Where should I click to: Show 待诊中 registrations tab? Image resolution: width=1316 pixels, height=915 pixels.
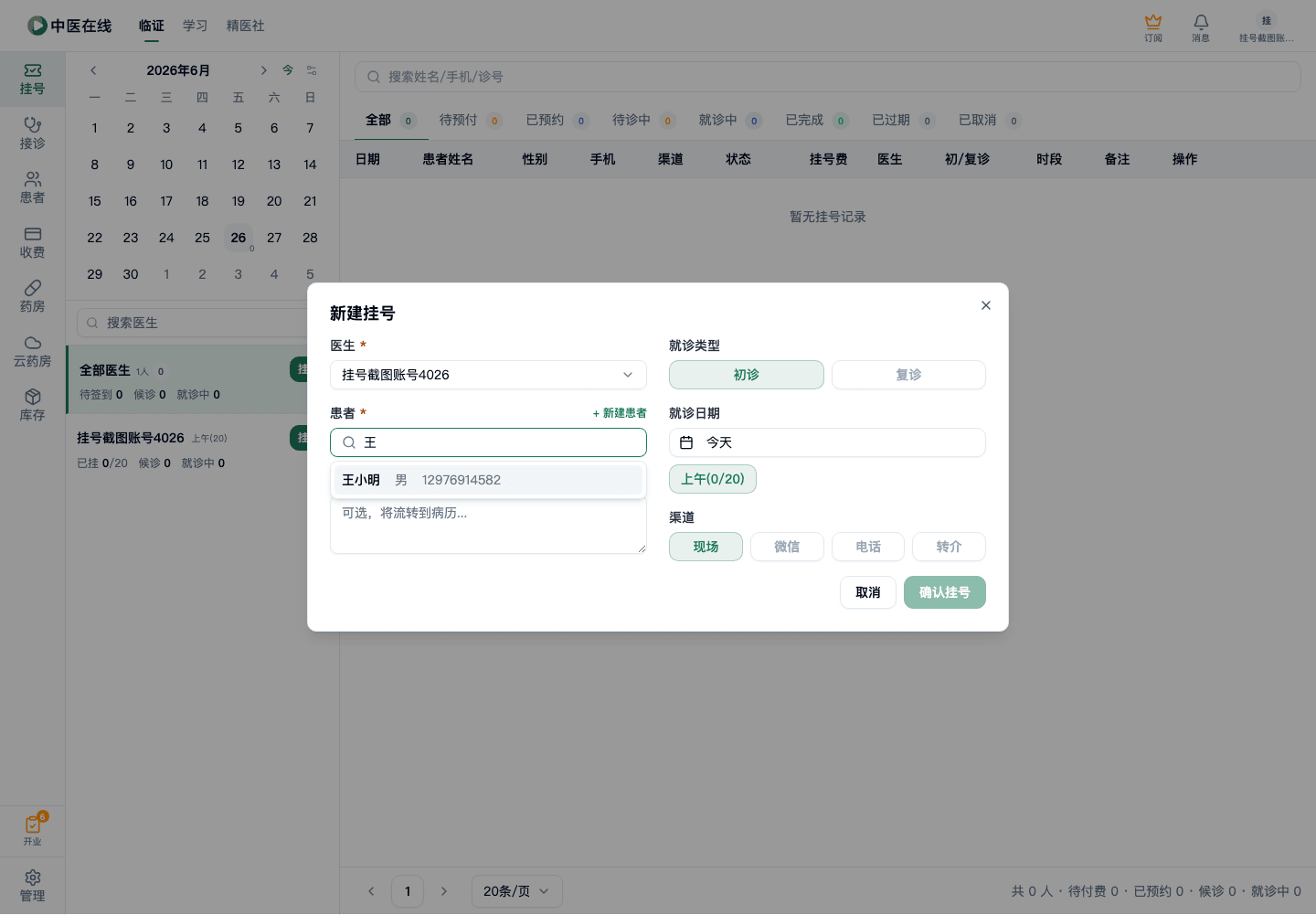pyautogui.click(x=643, y=120)
